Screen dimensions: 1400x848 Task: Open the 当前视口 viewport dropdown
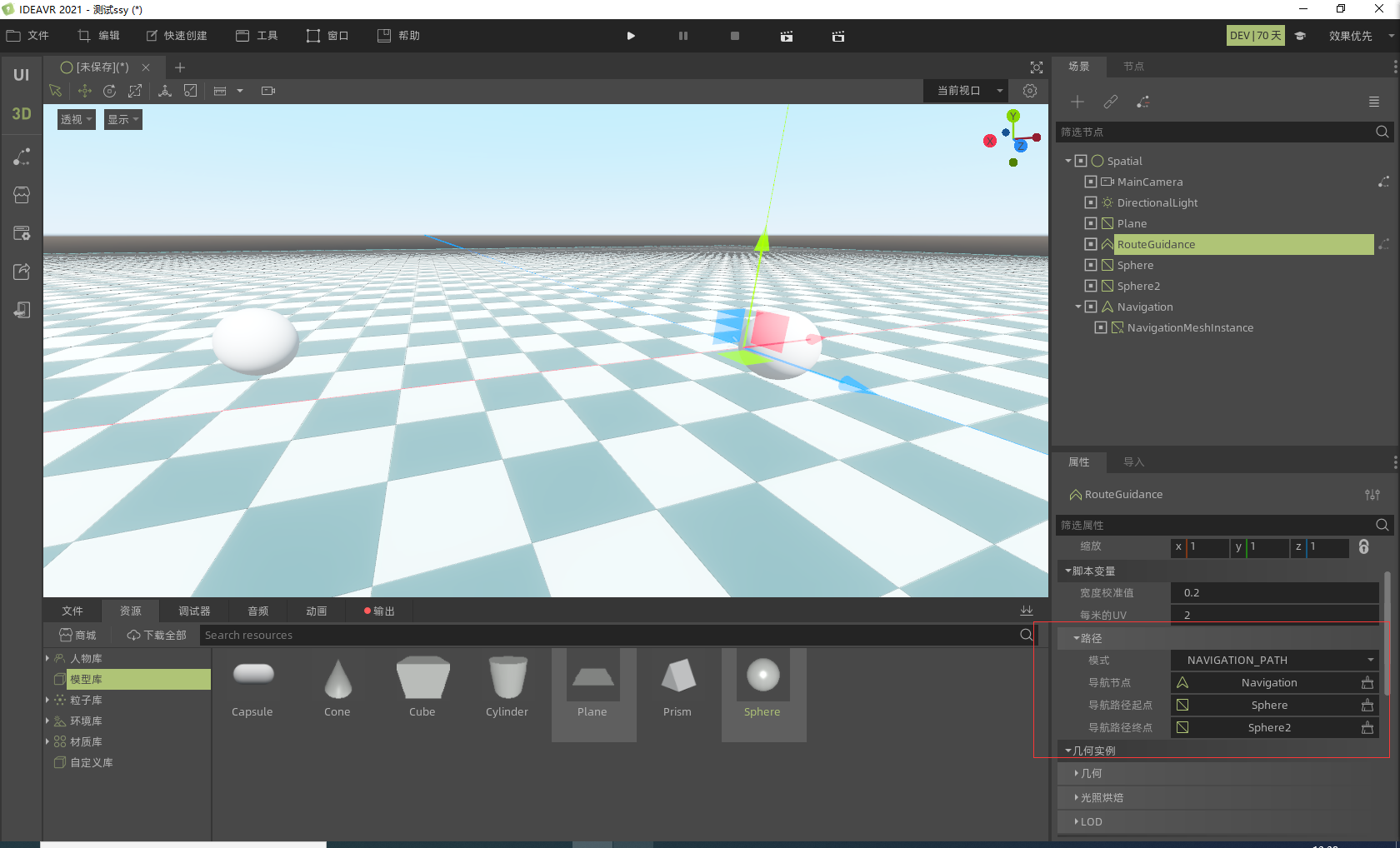(x=966, y=91)
